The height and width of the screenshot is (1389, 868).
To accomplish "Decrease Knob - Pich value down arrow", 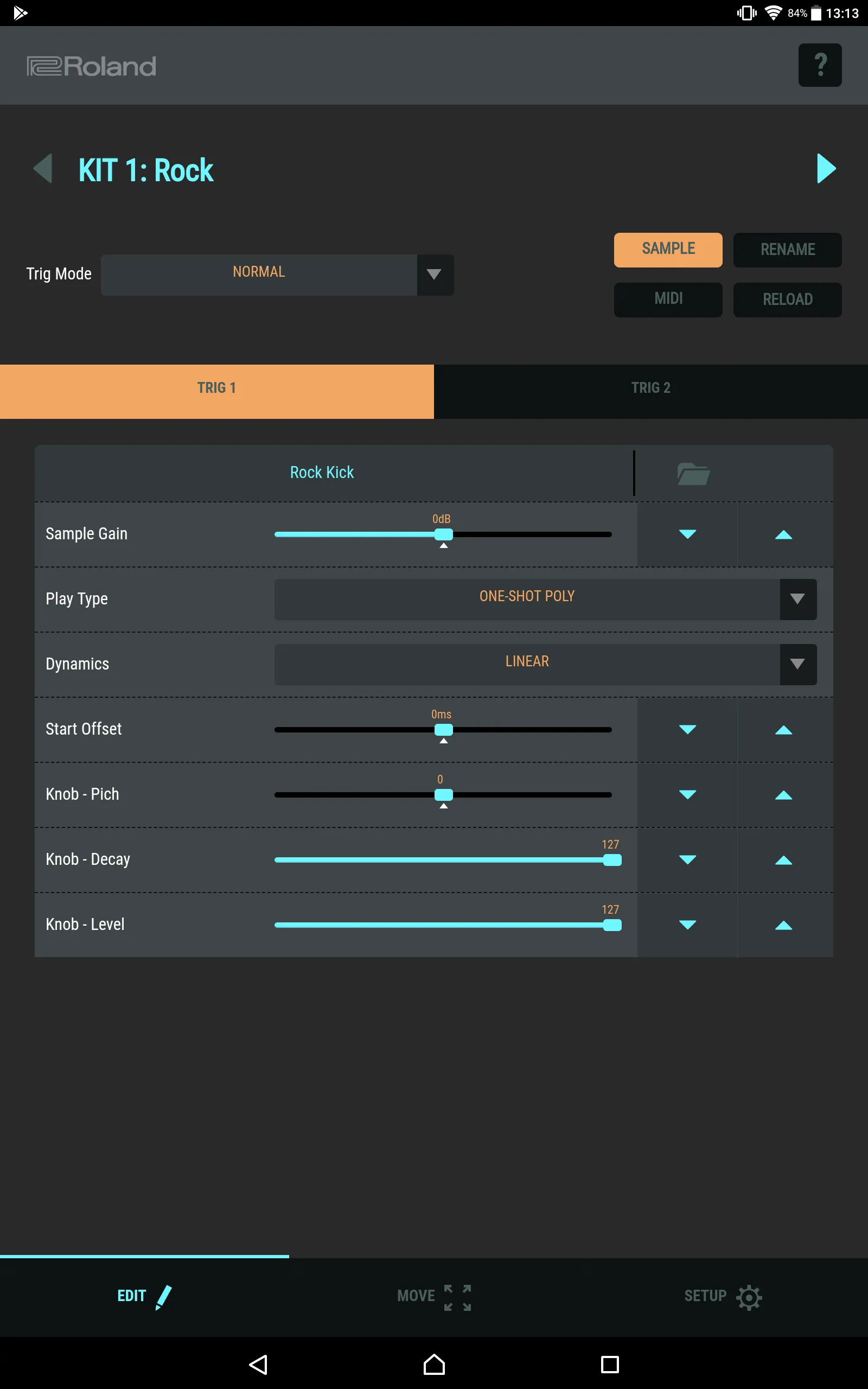I will coord(687,795).
